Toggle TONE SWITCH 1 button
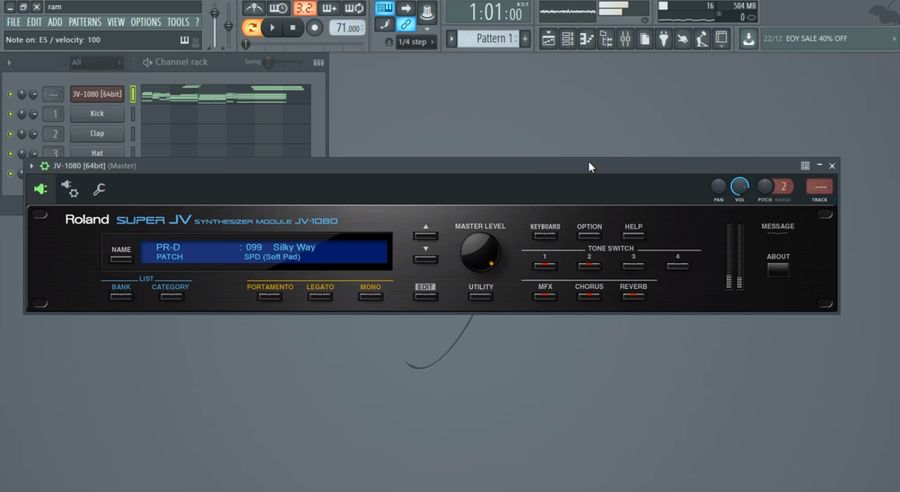Viewport: 900px width, 492px height. click(x=544, y=266)
